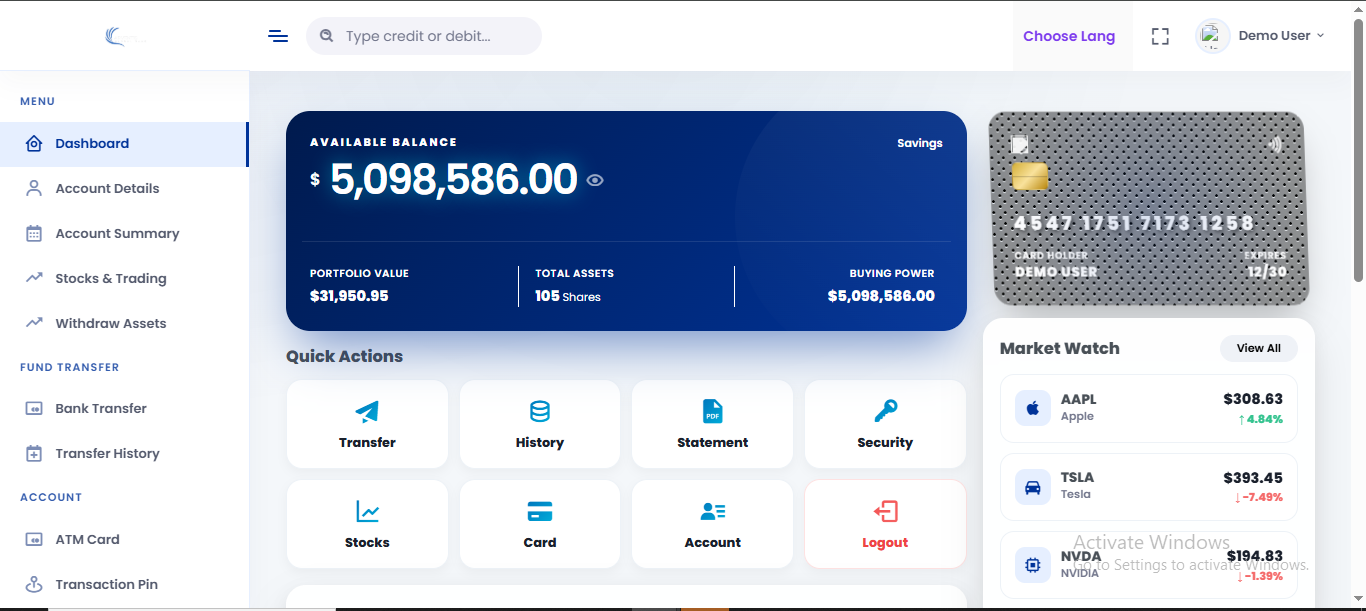Click the $31,950.95 portfolio value

(349, 296)
